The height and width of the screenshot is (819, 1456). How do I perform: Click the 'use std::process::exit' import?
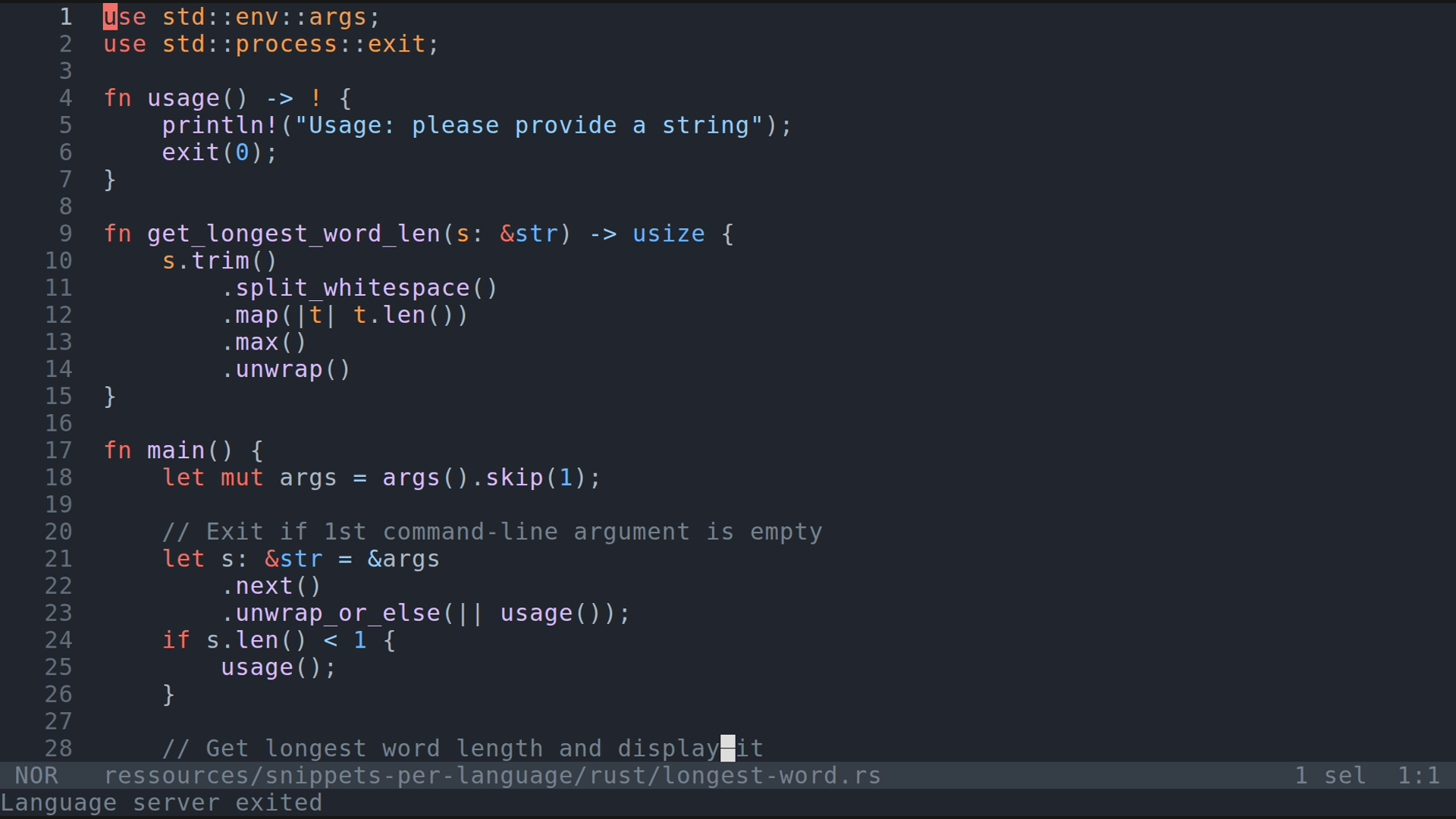(271, 44)
